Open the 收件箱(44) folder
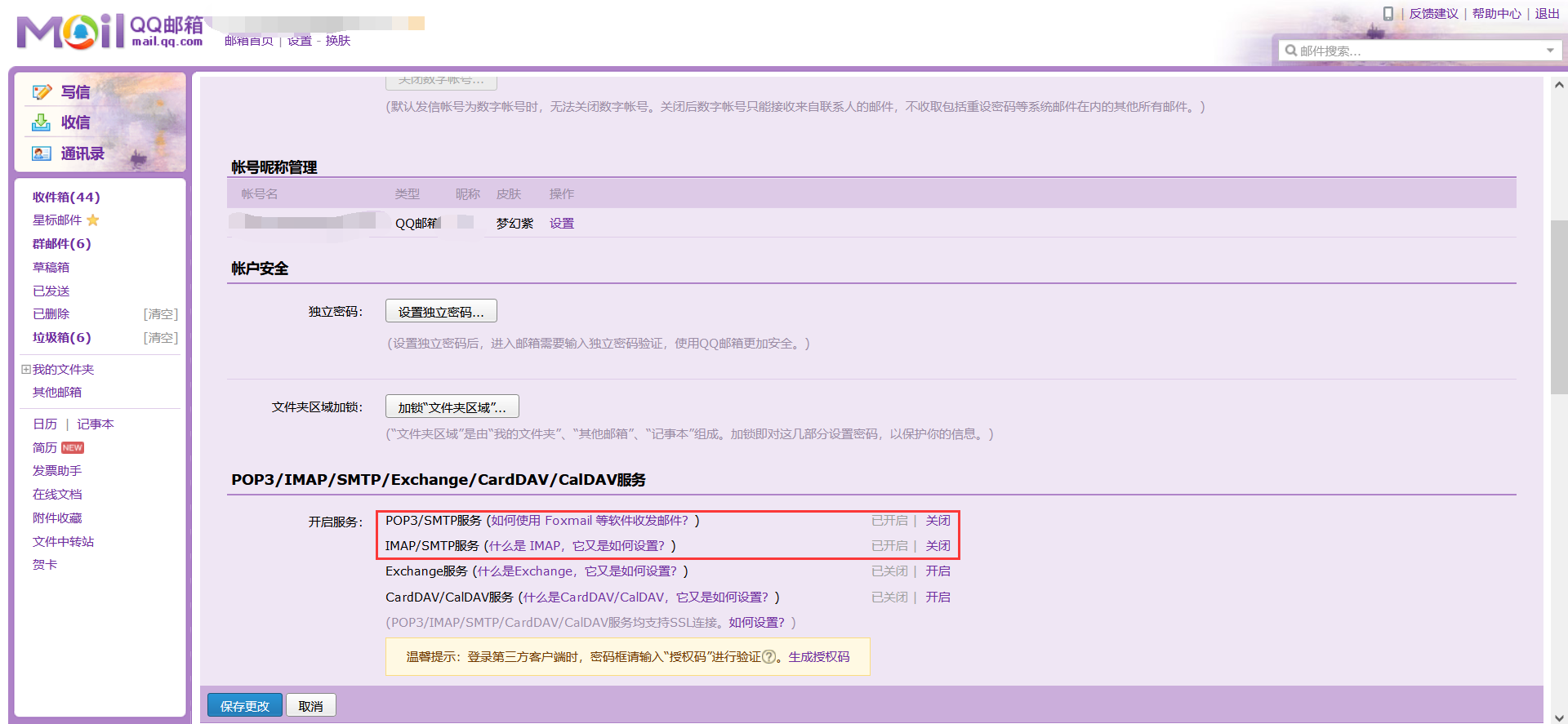This screenshot has width=1568, height=724. coord(66,198)
